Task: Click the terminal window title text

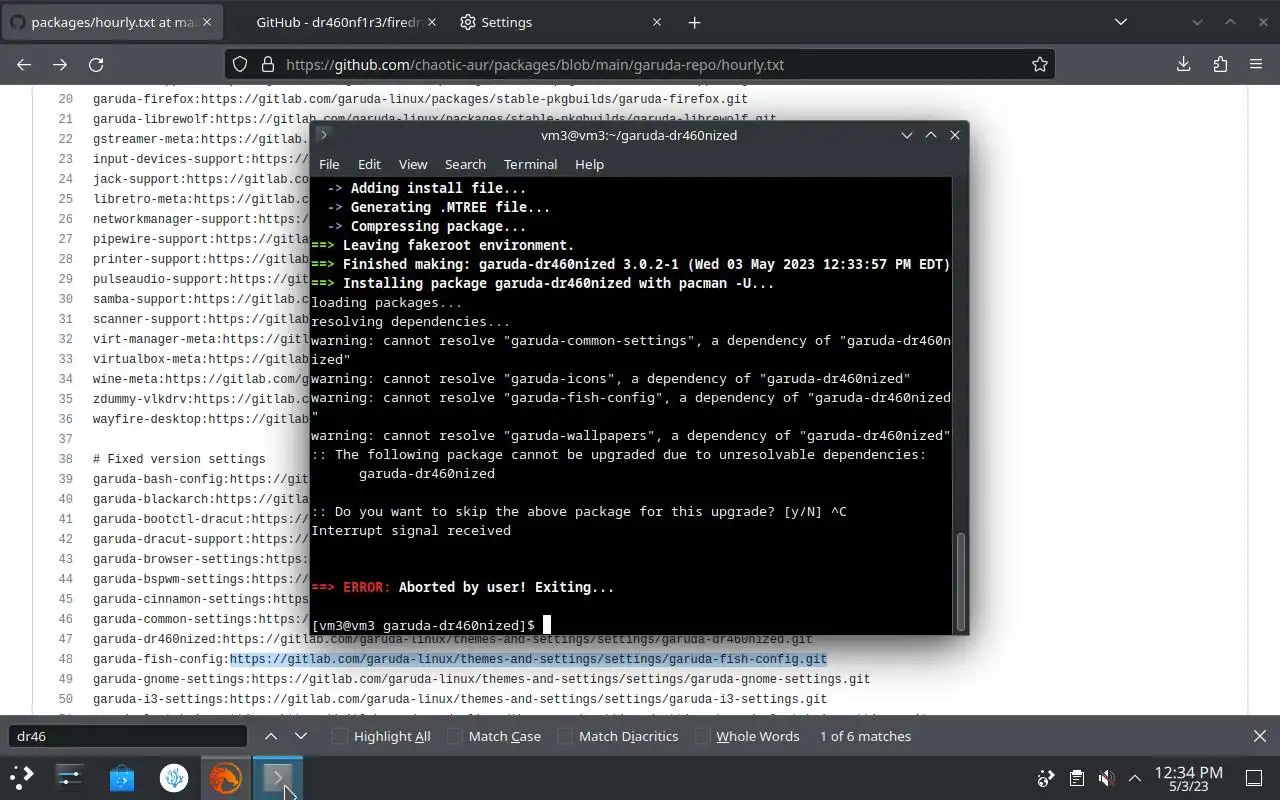Action: [639, 135]
